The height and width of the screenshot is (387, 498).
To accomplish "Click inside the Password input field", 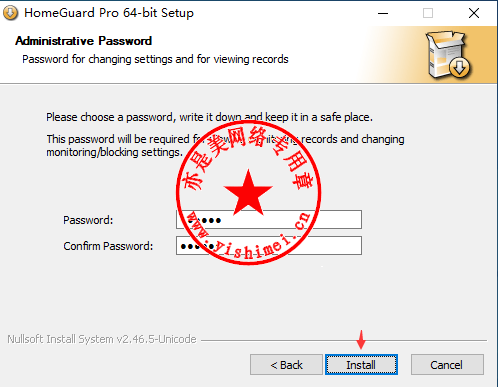I will (269, 219).
